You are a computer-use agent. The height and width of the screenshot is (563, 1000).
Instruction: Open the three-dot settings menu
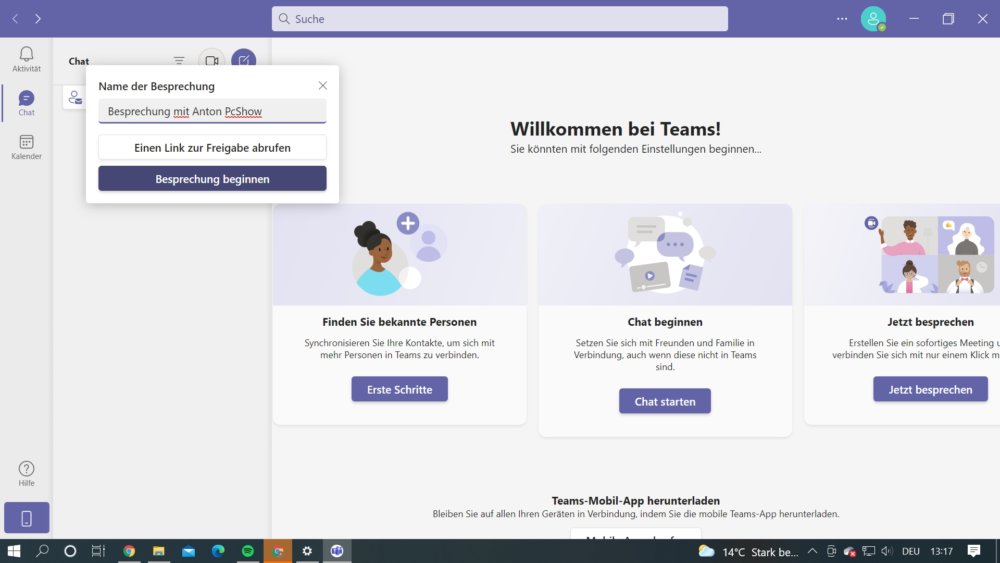[842, 18]
